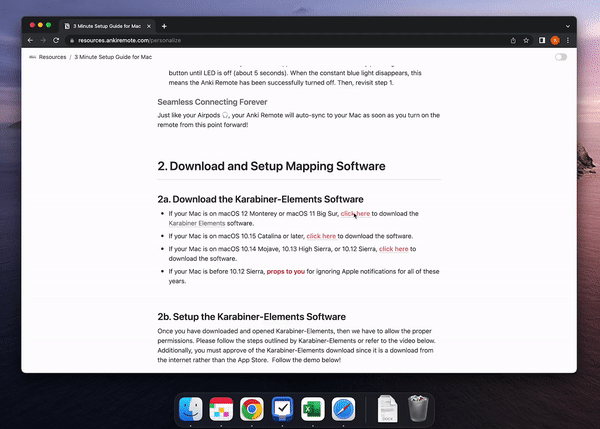Viewport: 600px width, 429px height.
Task: Bookmark this page with the star icon
Action: coord(526,40)
